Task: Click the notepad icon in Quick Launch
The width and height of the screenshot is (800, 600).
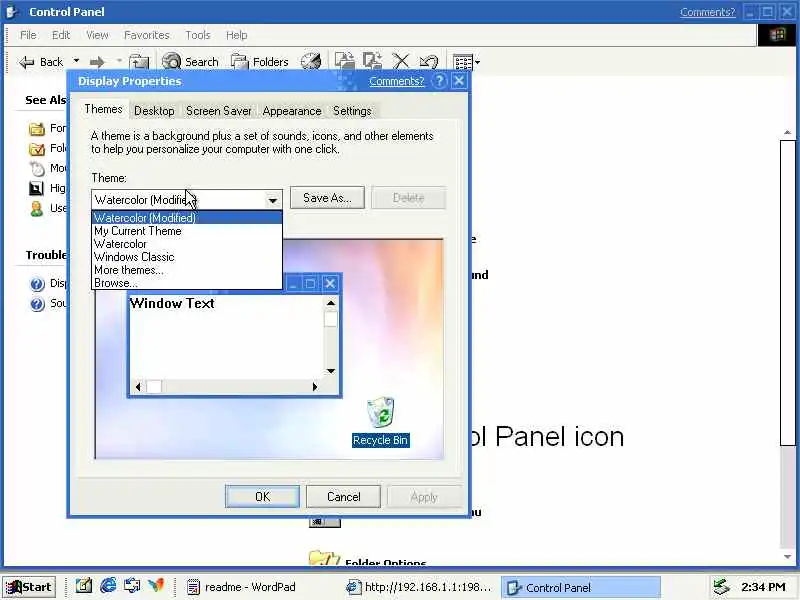Action: [x=84, y=586]
